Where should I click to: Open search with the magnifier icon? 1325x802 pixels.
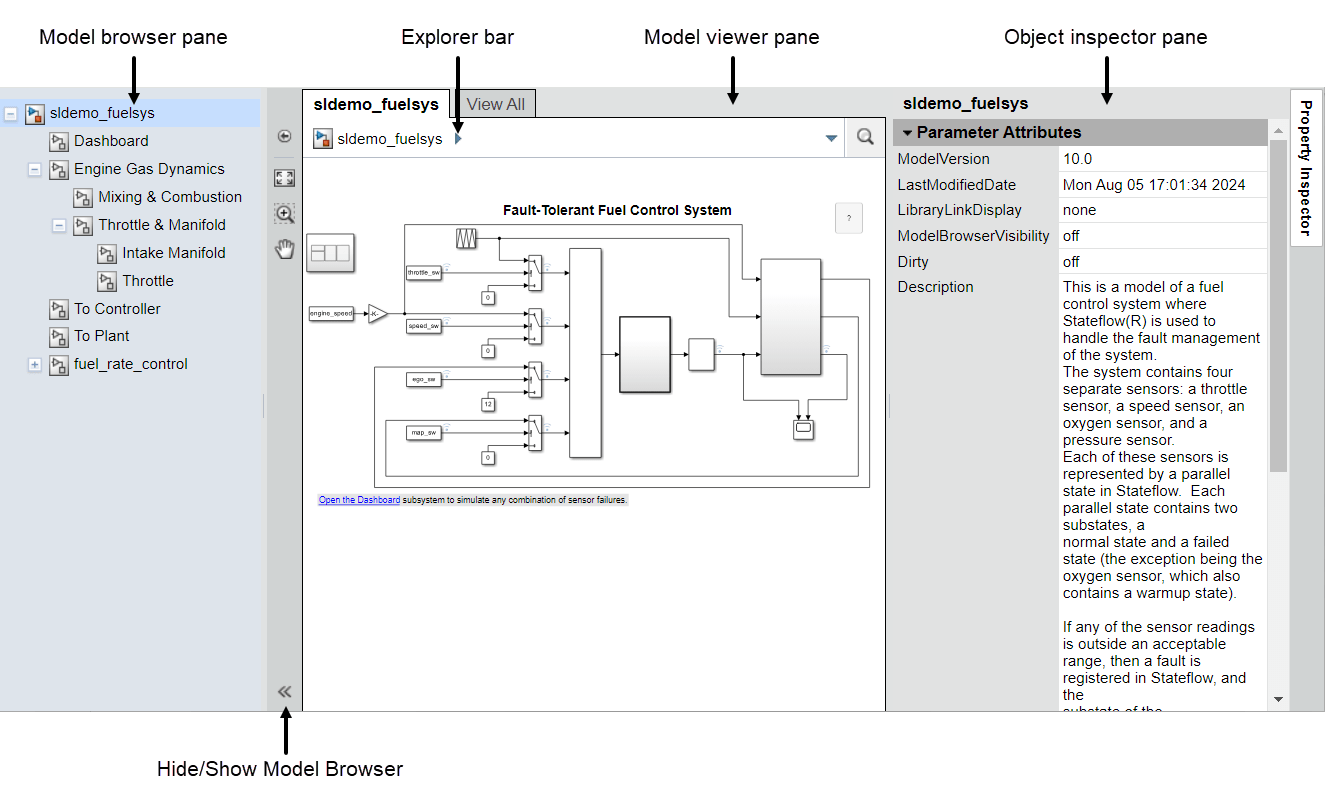[x=864, y=137]
